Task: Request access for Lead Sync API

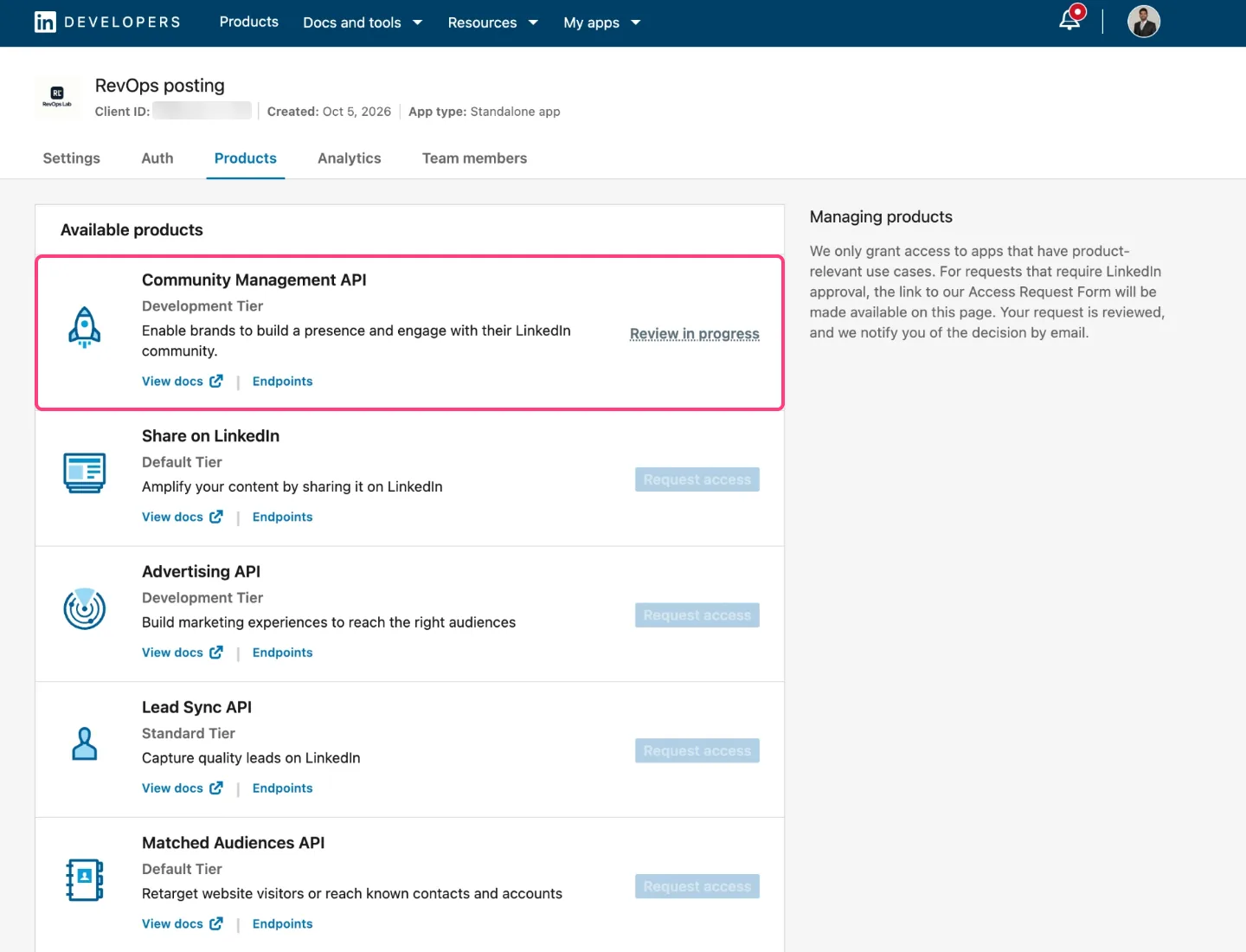Action: tap(697, 751)
